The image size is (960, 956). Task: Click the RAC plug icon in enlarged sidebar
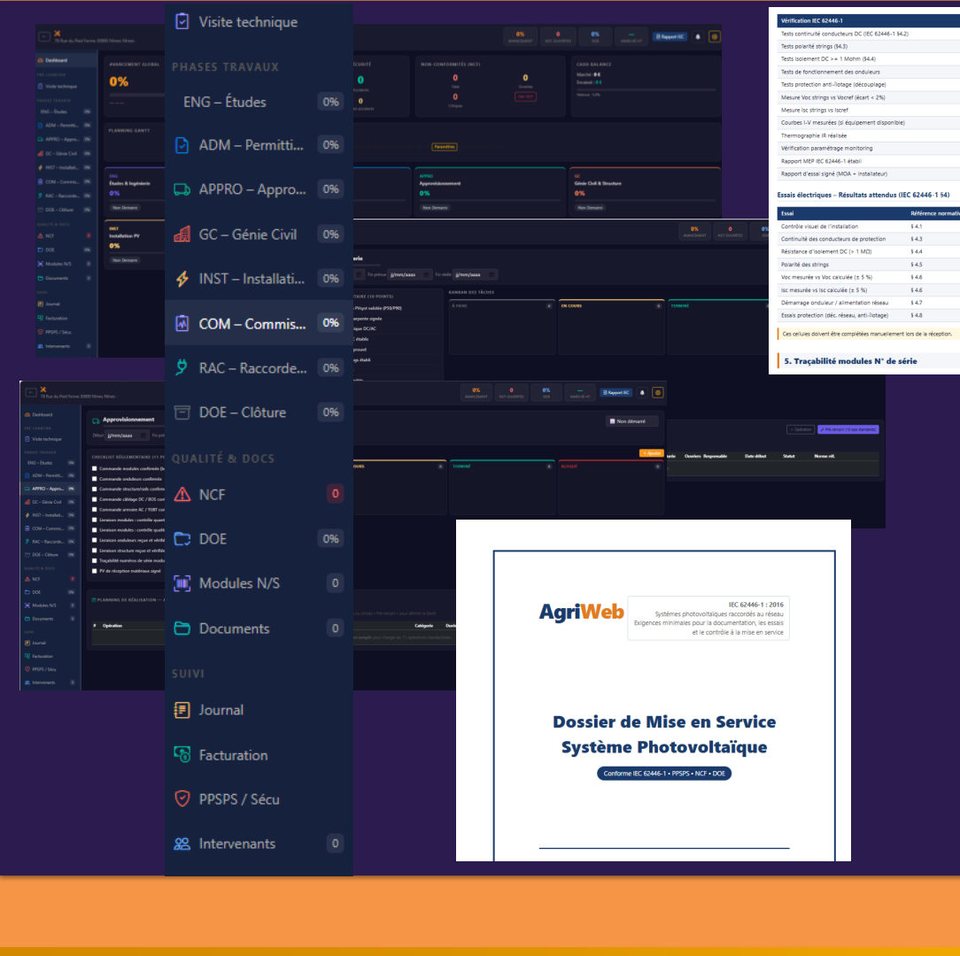tap(181, 367)
